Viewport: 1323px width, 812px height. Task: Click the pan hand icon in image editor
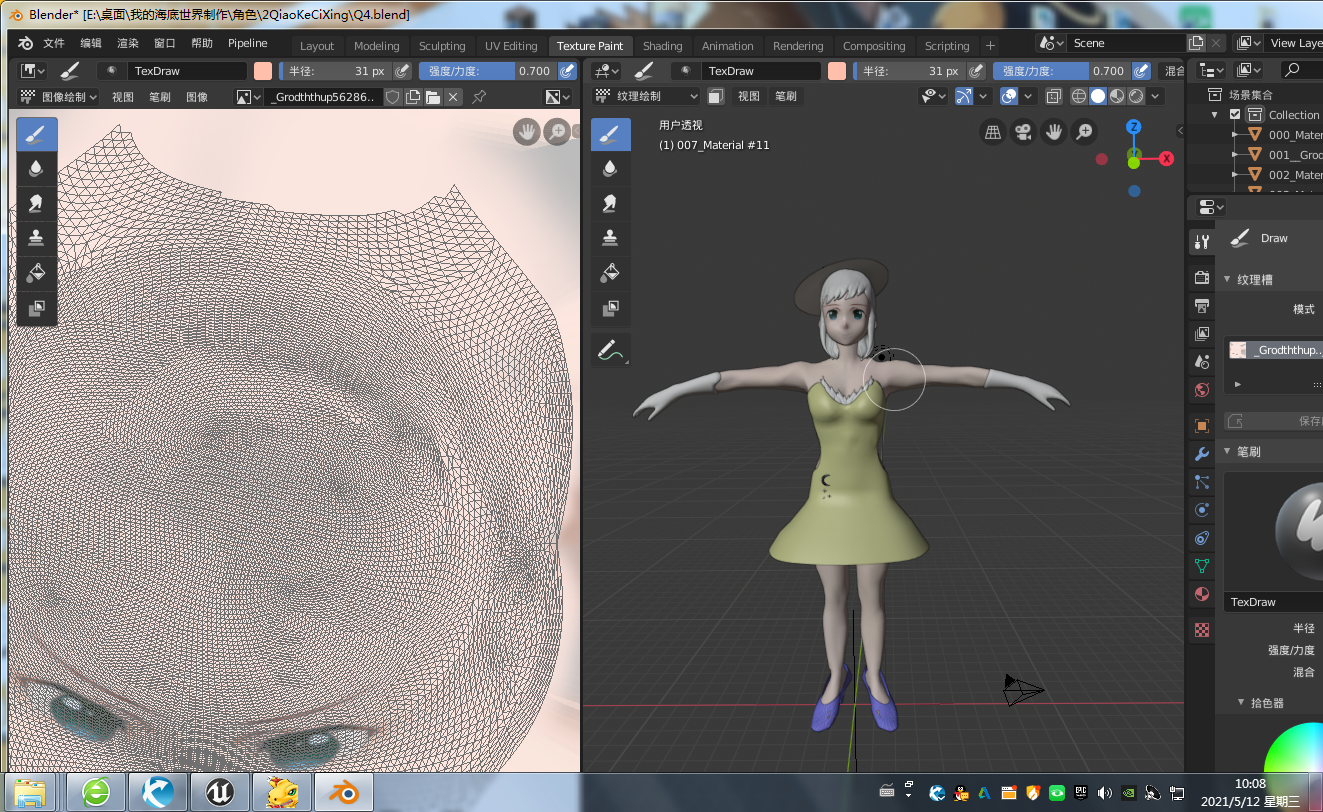point(526,132)
